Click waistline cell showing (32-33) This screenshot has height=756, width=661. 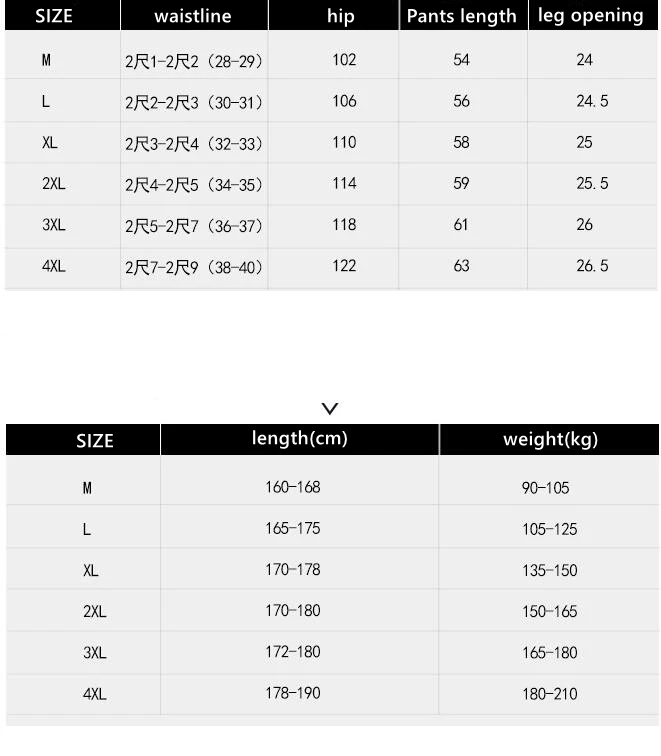pos(193,144)
